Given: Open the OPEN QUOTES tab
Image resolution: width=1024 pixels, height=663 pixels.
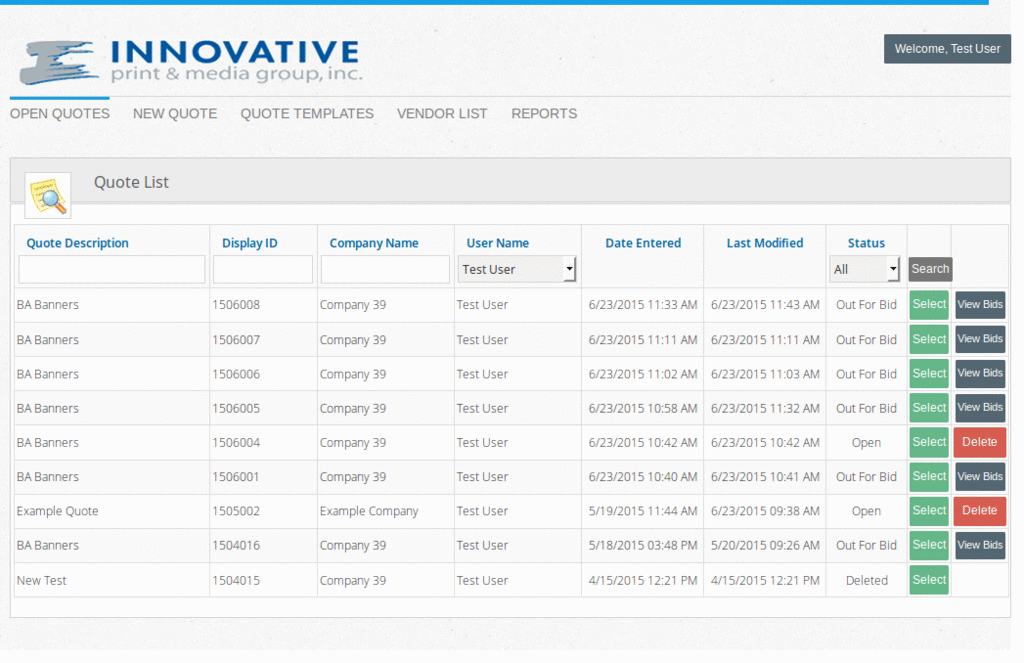Looking at the screenshot, I should coord(59,114).
